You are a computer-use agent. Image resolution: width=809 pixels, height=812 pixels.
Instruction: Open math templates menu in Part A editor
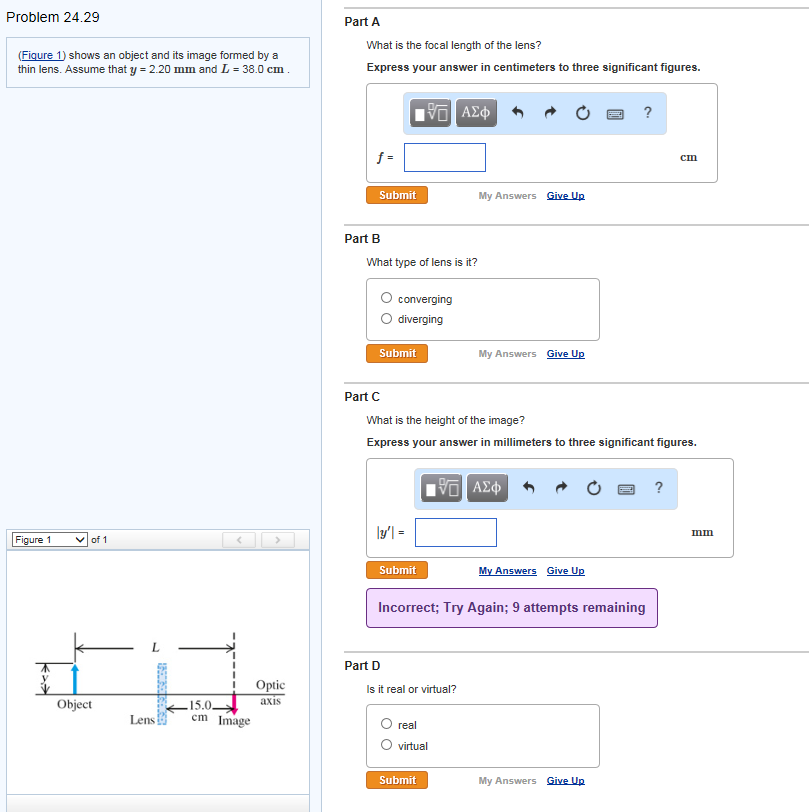tap(430, 113)
